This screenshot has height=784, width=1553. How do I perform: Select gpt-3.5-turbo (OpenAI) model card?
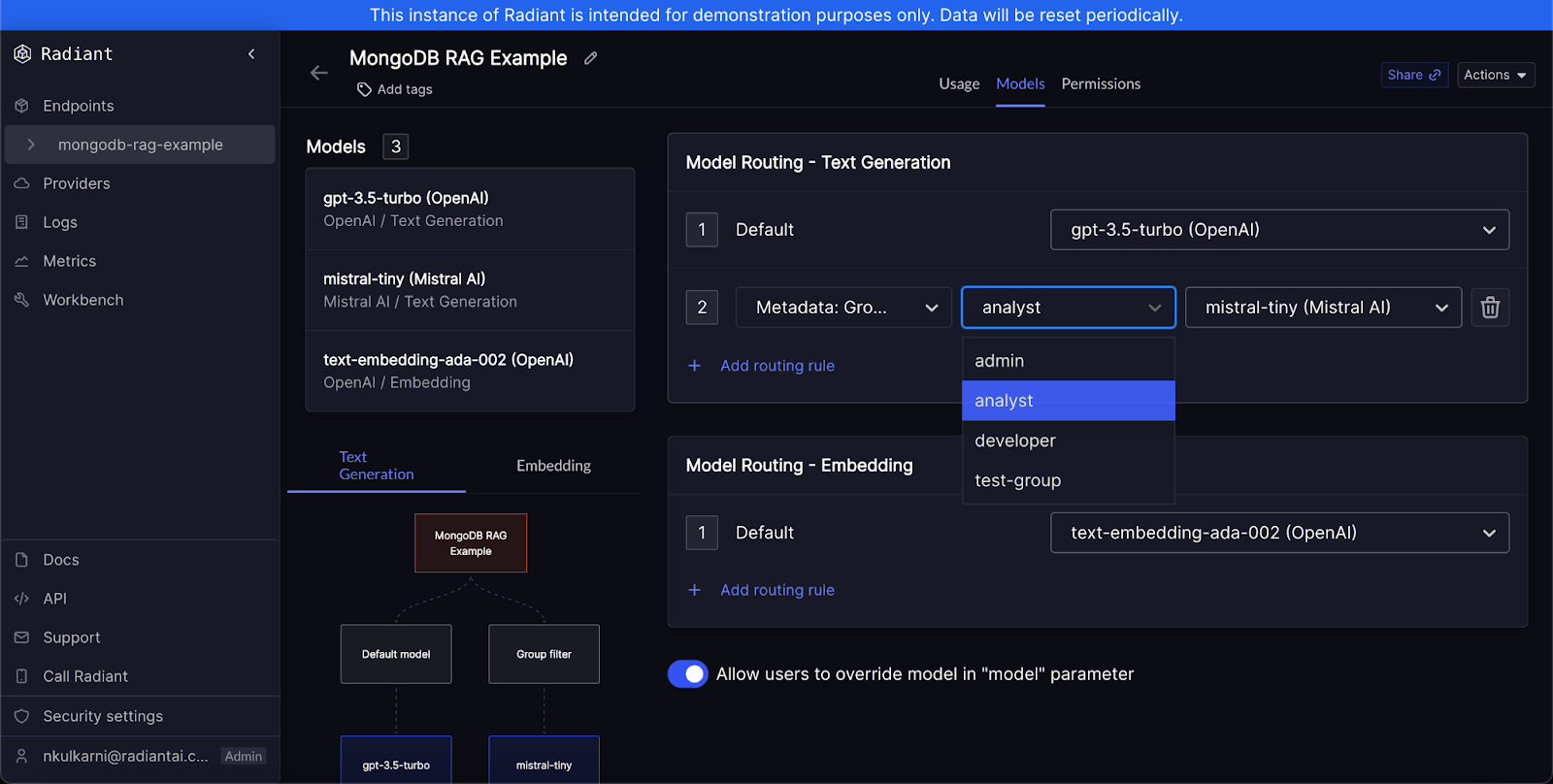(x=470, y=209)
